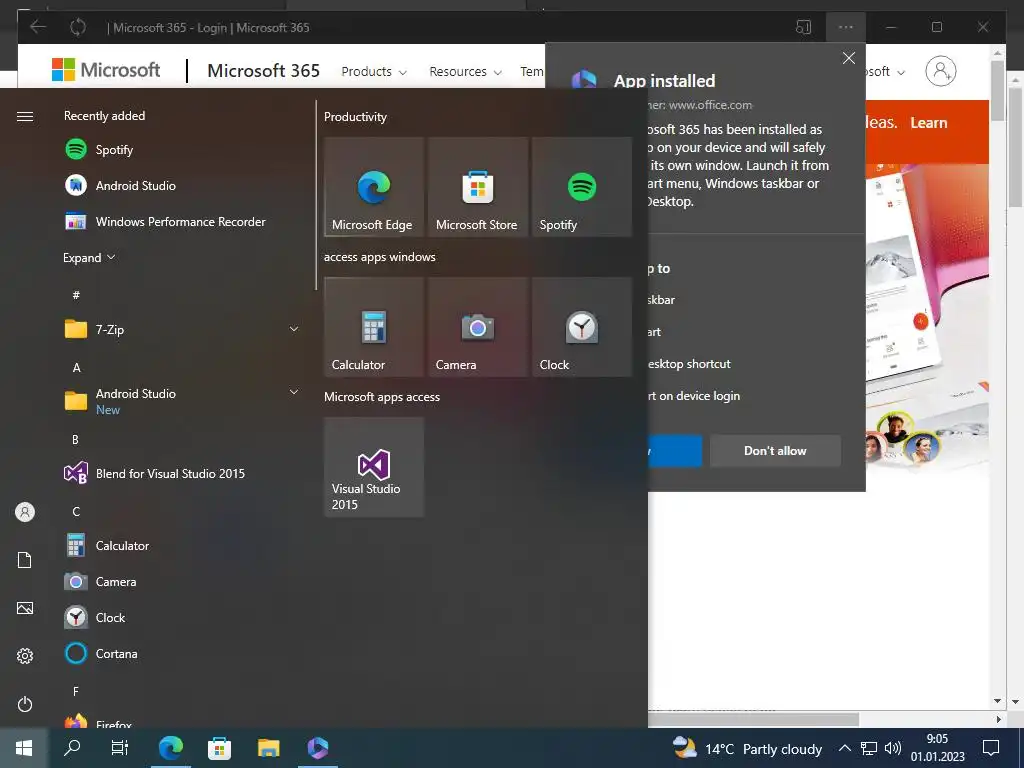Click desktop shortcut option in dialog
This screenshot has width=1024, height=768.
(x=689, y=364)
